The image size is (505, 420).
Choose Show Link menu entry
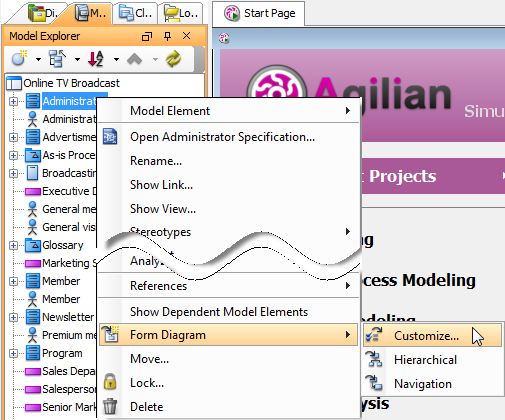pyautogui.click(x=229, y=185)
